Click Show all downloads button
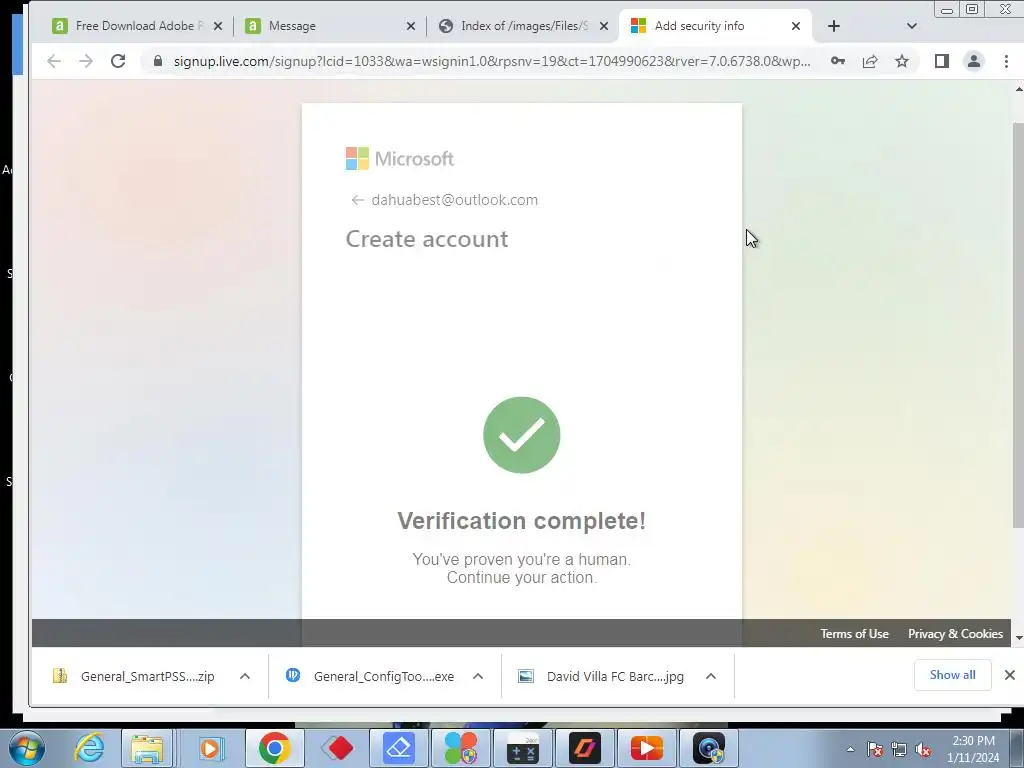The height and width of the screenshot is (768, 1024). click(953, 675)
